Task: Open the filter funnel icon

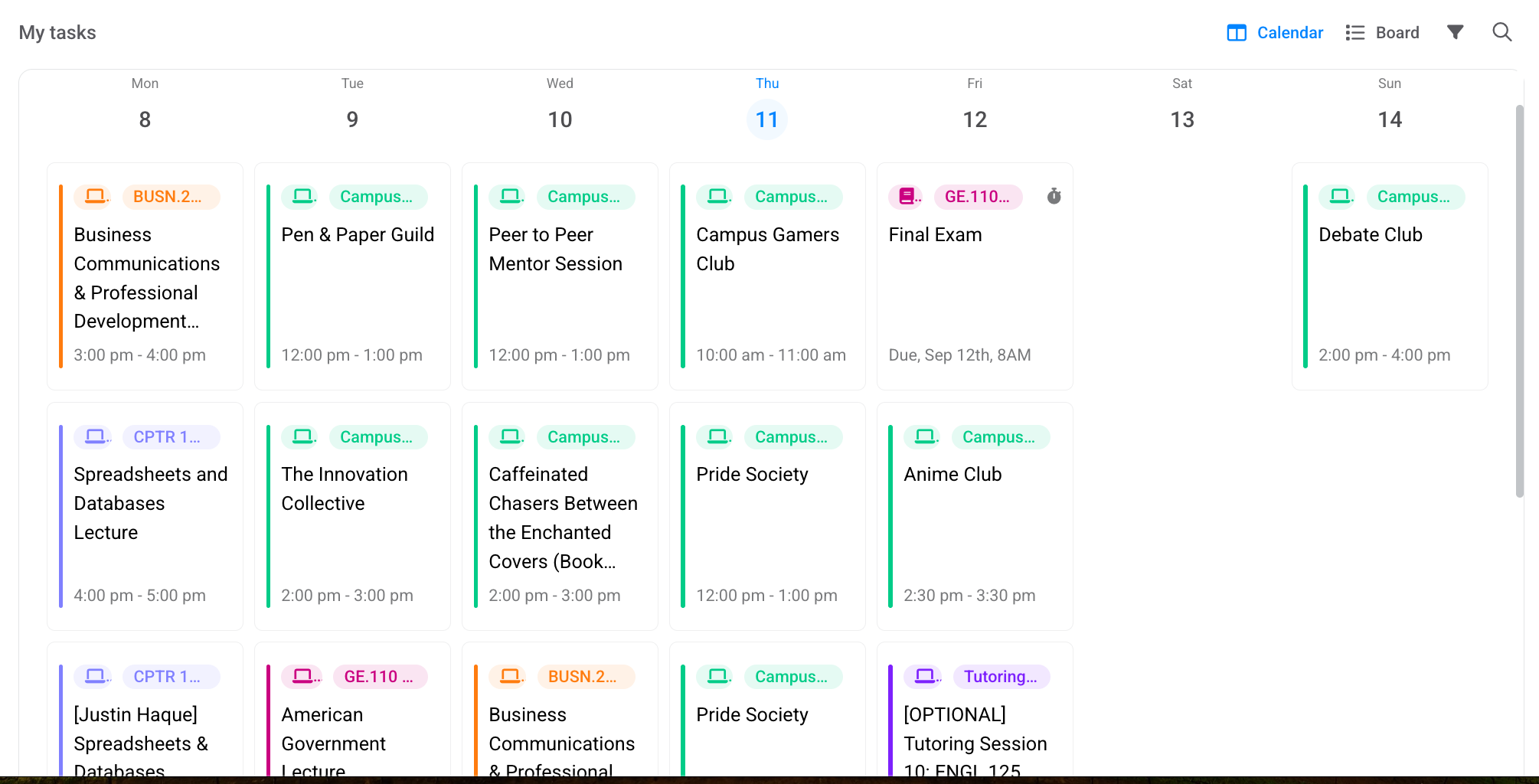Action: point(1455,32)
